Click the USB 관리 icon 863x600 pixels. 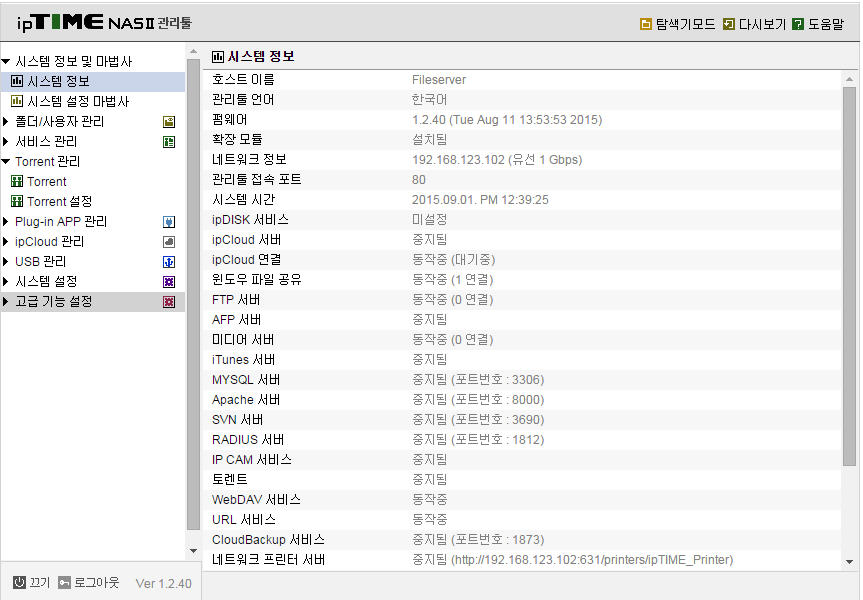click(169, 262)
